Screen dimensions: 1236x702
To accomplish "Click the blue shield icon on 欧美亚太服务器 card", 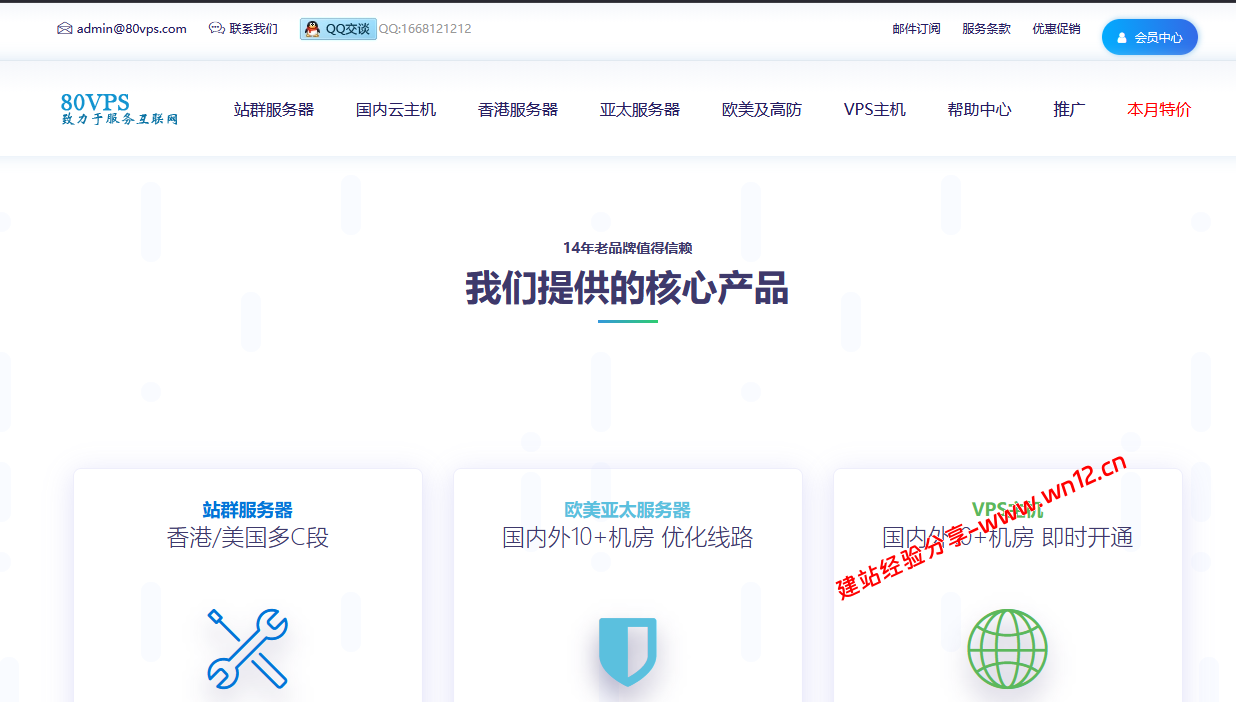I will point(626,650).
